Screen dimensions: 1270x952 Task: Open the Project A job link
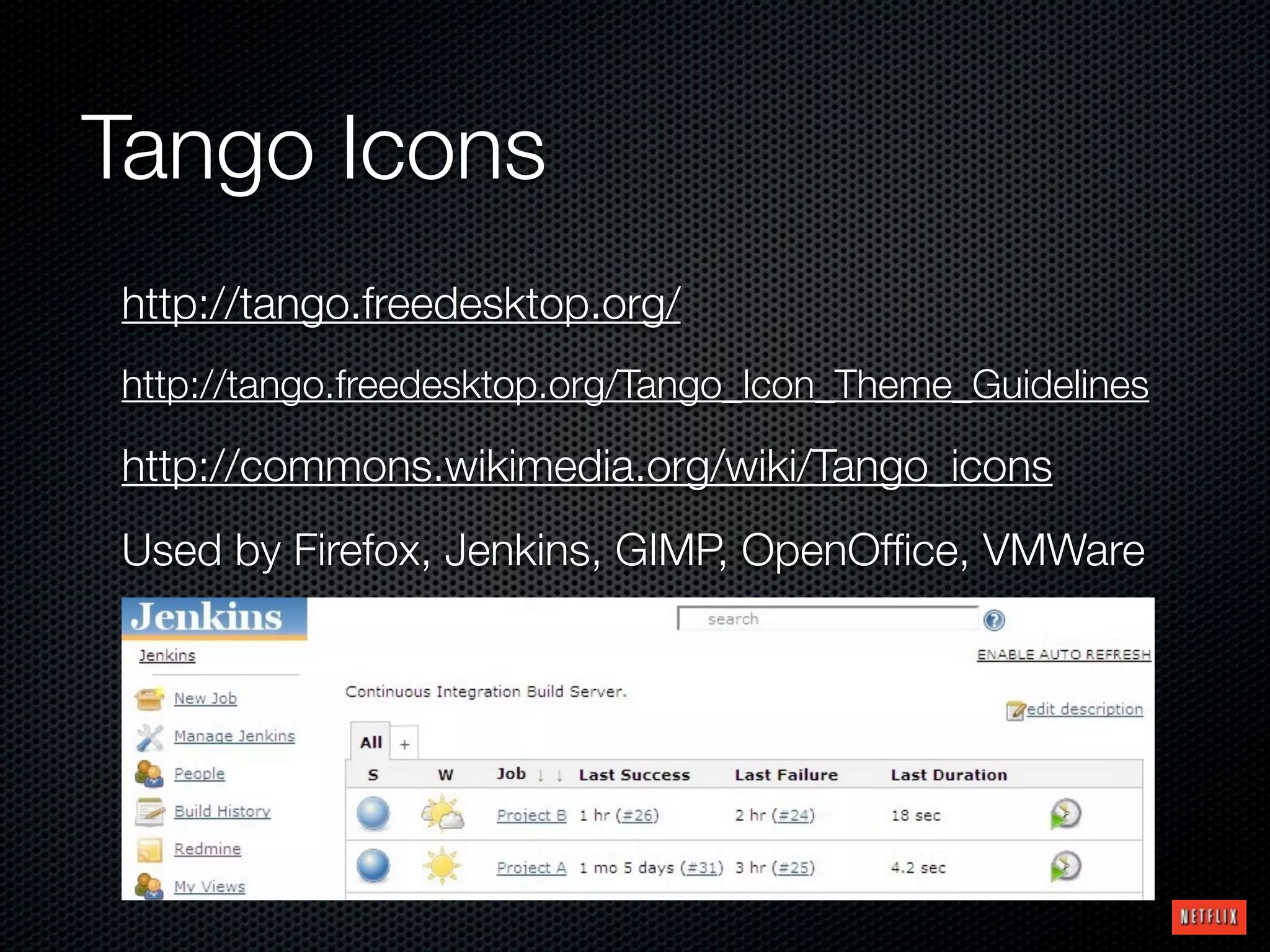(x=531, y=867)
